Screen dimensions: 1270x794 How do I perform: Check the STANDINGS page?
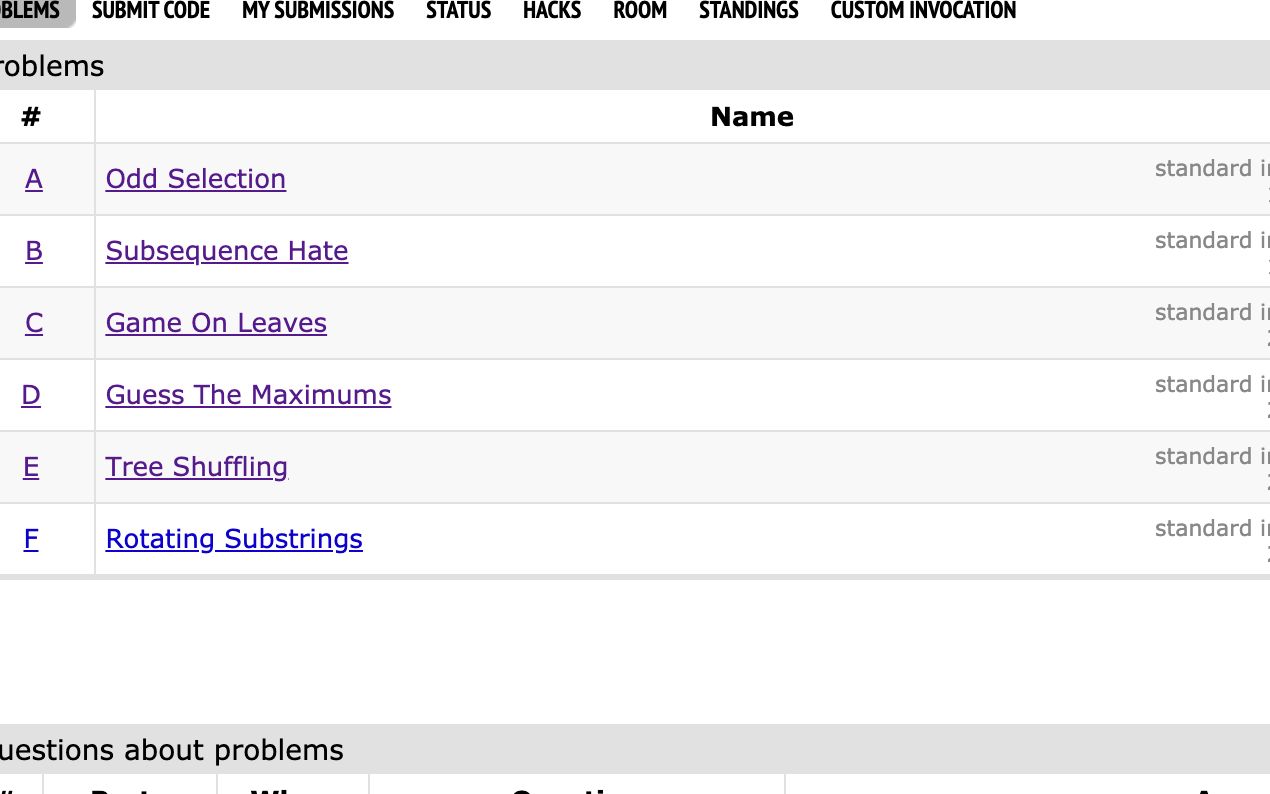pos(748,11)
